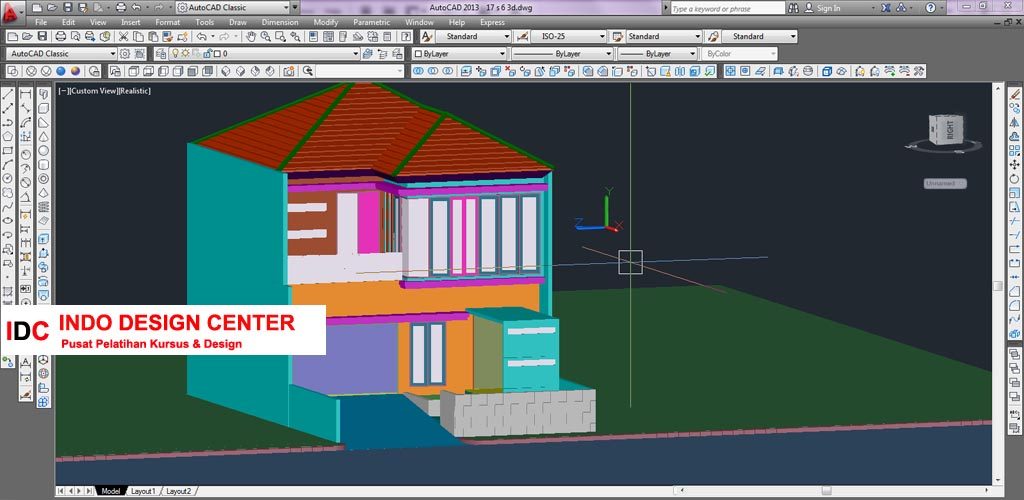Open the Unnamed UCS dropdown below ViewCube
The image size is (1024, 500).
945,183
